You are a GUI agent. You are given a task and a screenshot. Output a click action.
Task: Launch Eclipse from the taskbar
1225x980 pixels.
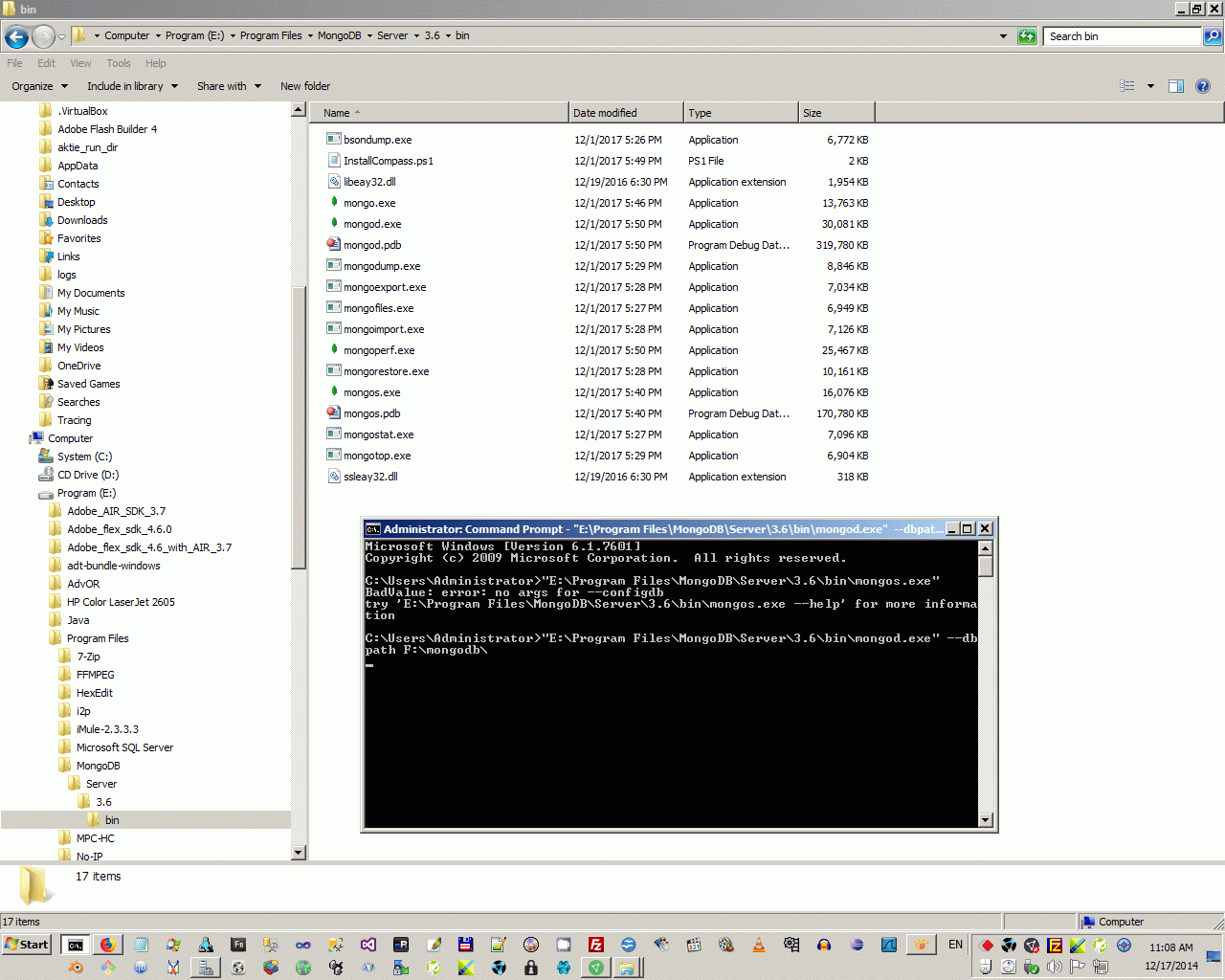(856, 945)
